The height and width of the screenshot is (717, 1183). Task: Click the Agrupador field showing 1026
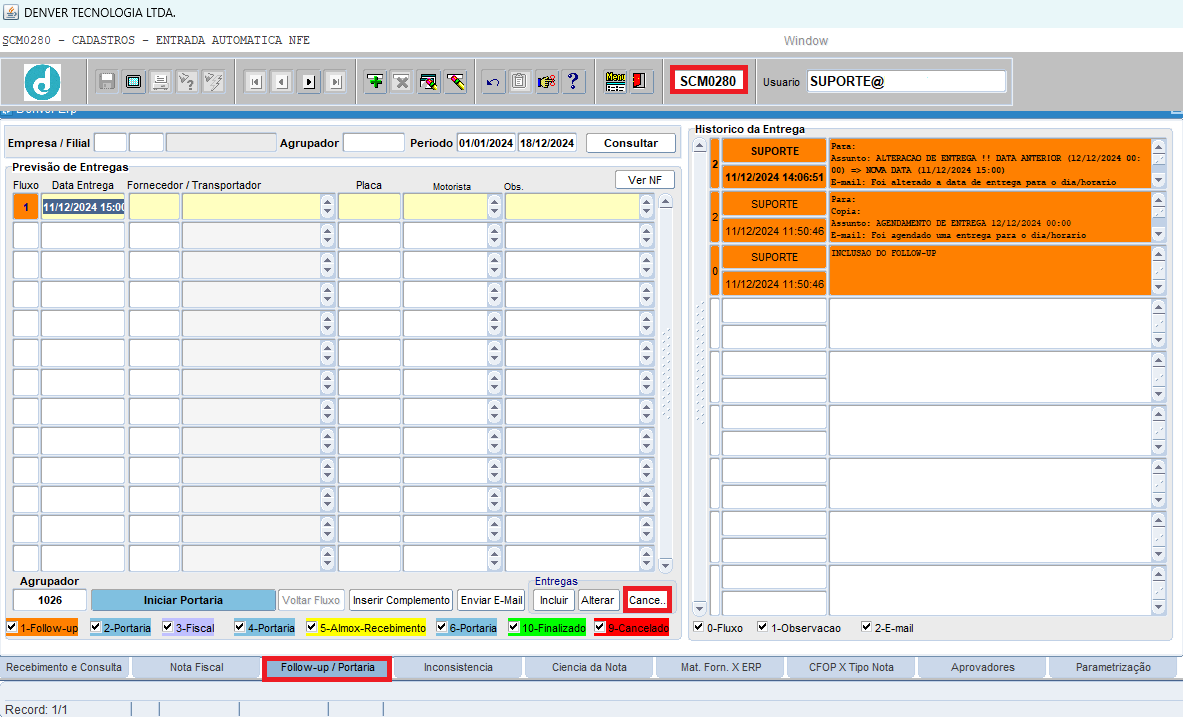point(50,600)
